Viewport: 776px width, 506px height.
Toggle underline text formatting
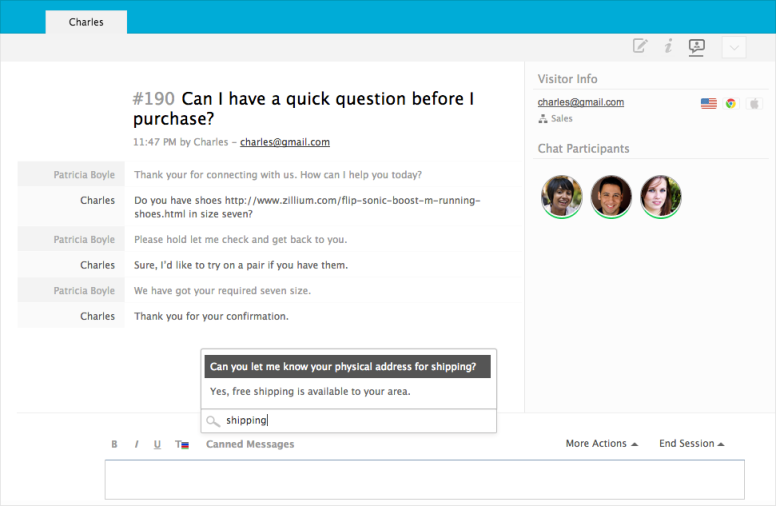(157, 444)
